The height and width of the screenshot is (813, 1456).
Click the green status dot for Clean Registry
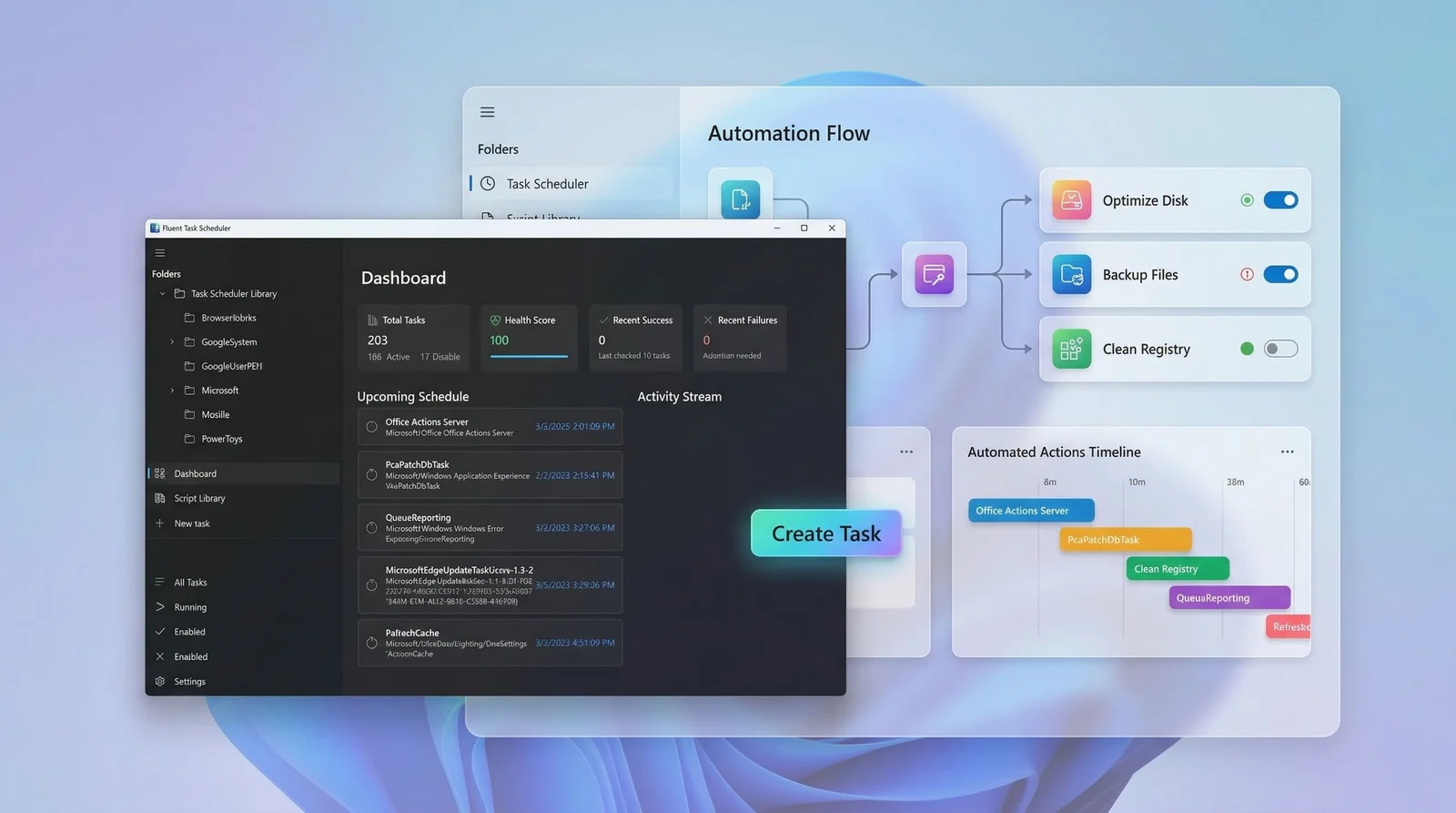(1247, 349)
